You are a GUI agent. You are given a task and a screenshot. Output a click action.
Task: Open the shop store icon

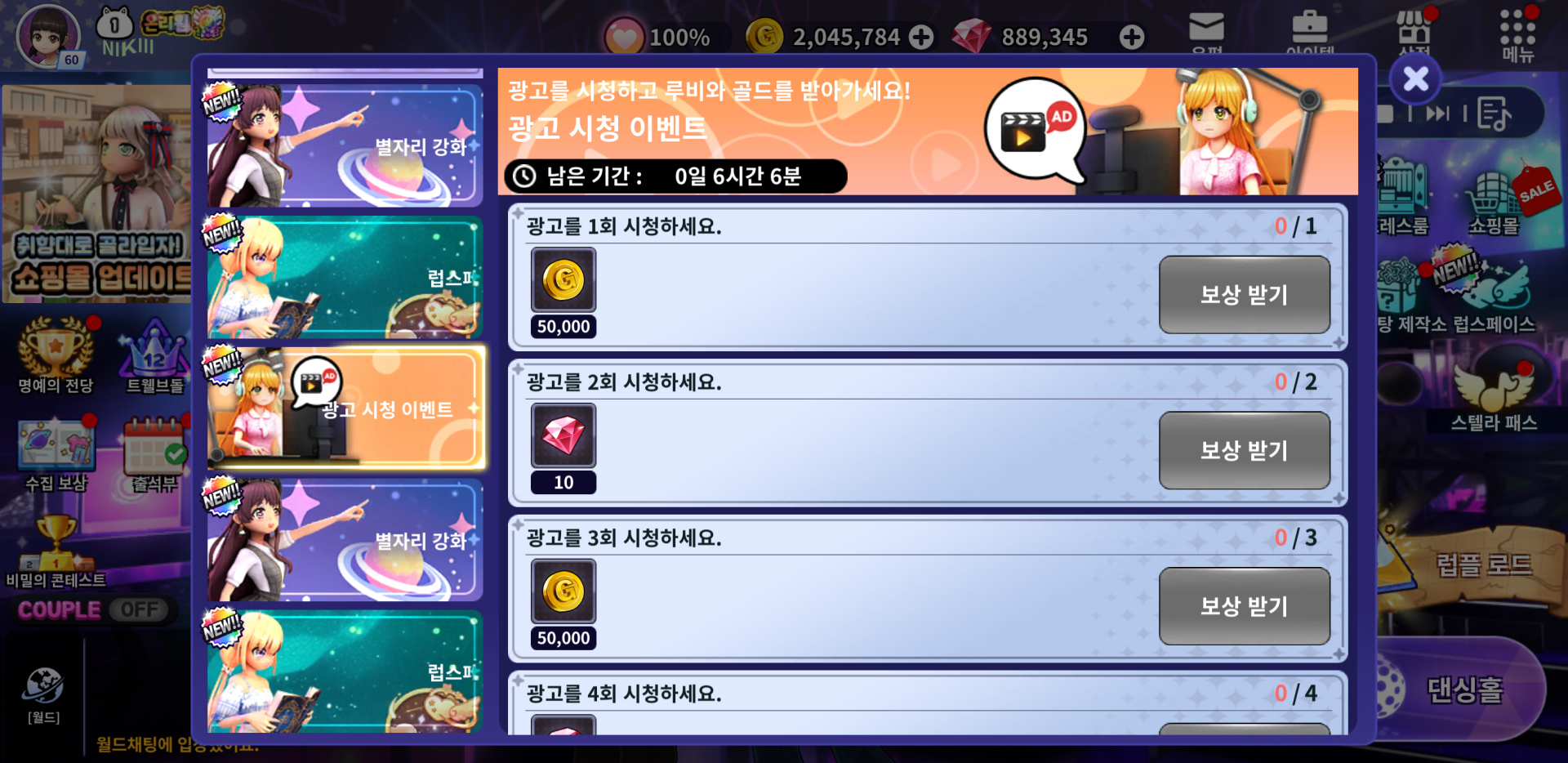click(1414, 29)
